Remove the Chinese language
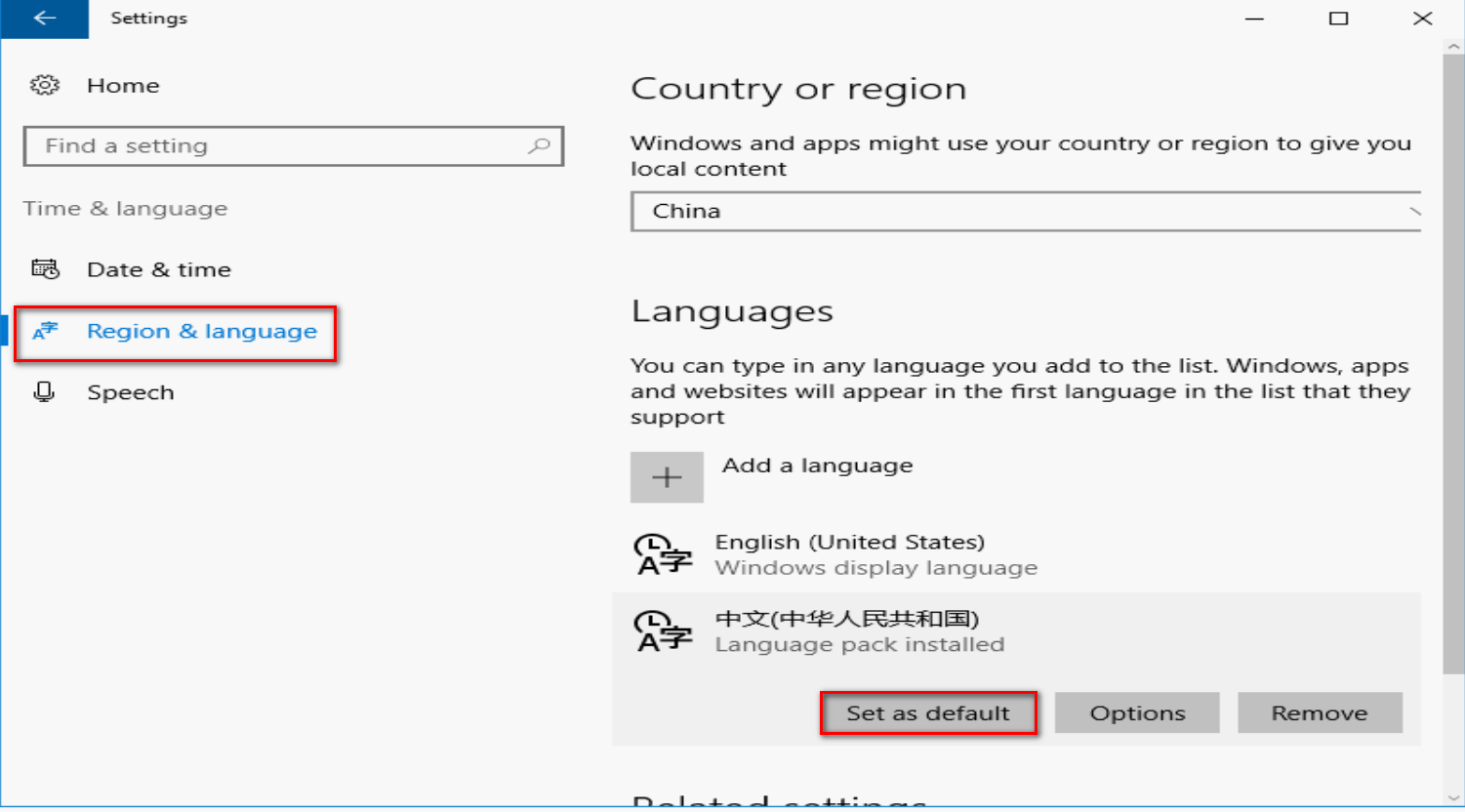Screen dimensions: 1465x812 1319,713
